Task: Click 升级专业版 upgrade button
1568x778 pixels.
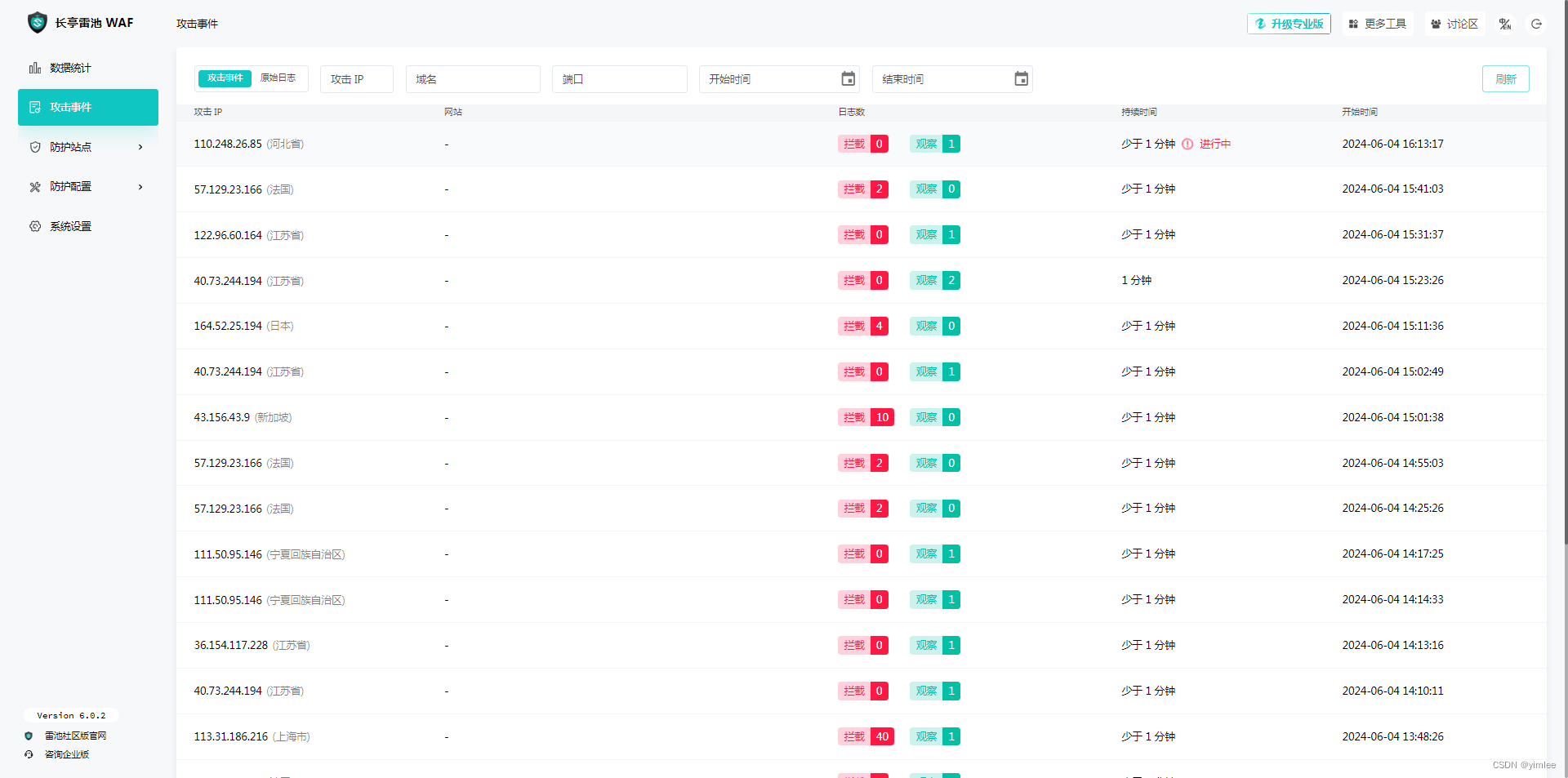Action: (x=1289, y=24)
